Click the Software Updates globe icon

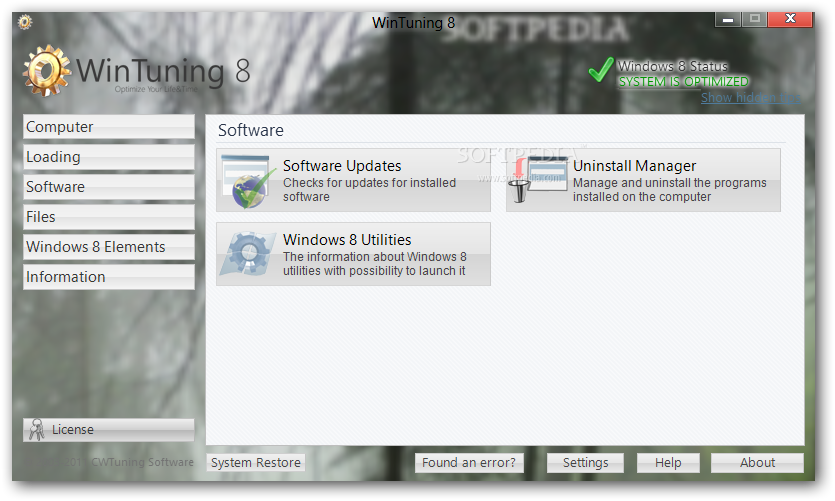click(248, 182)
